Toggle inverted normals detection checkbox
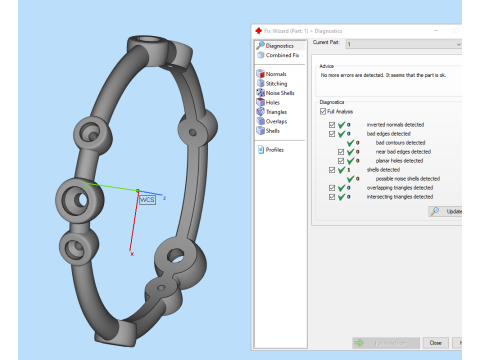The image size is (480, 360). click(332, 125)
